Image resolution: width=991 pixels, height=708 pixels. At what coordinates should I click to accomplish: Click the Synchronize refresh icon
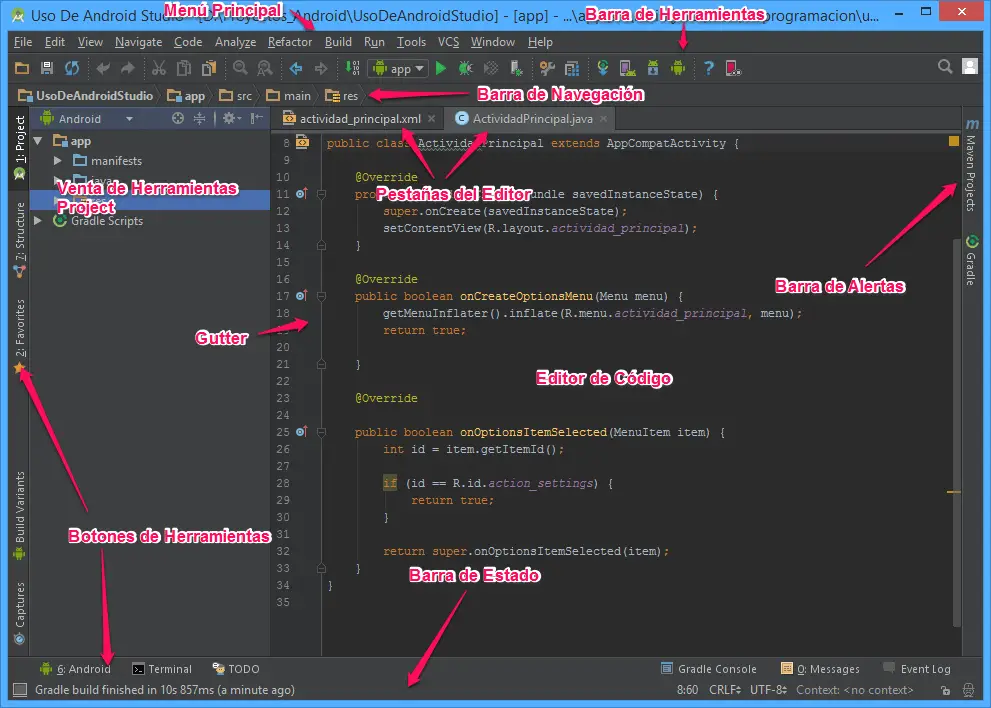click(72, 68)
